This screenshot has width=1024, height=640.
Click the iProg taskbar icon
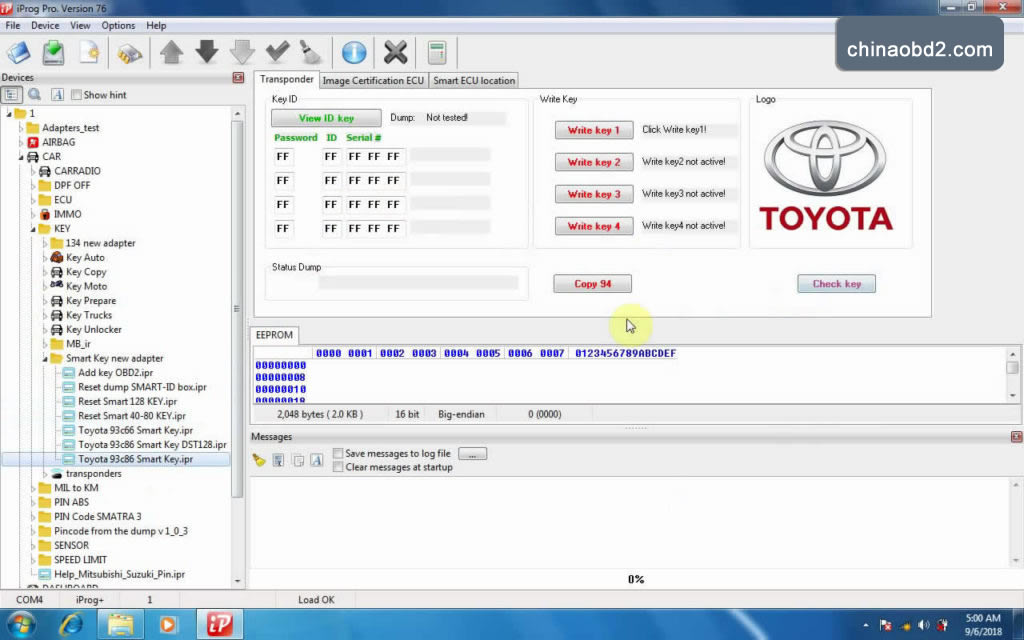point(219,624)
